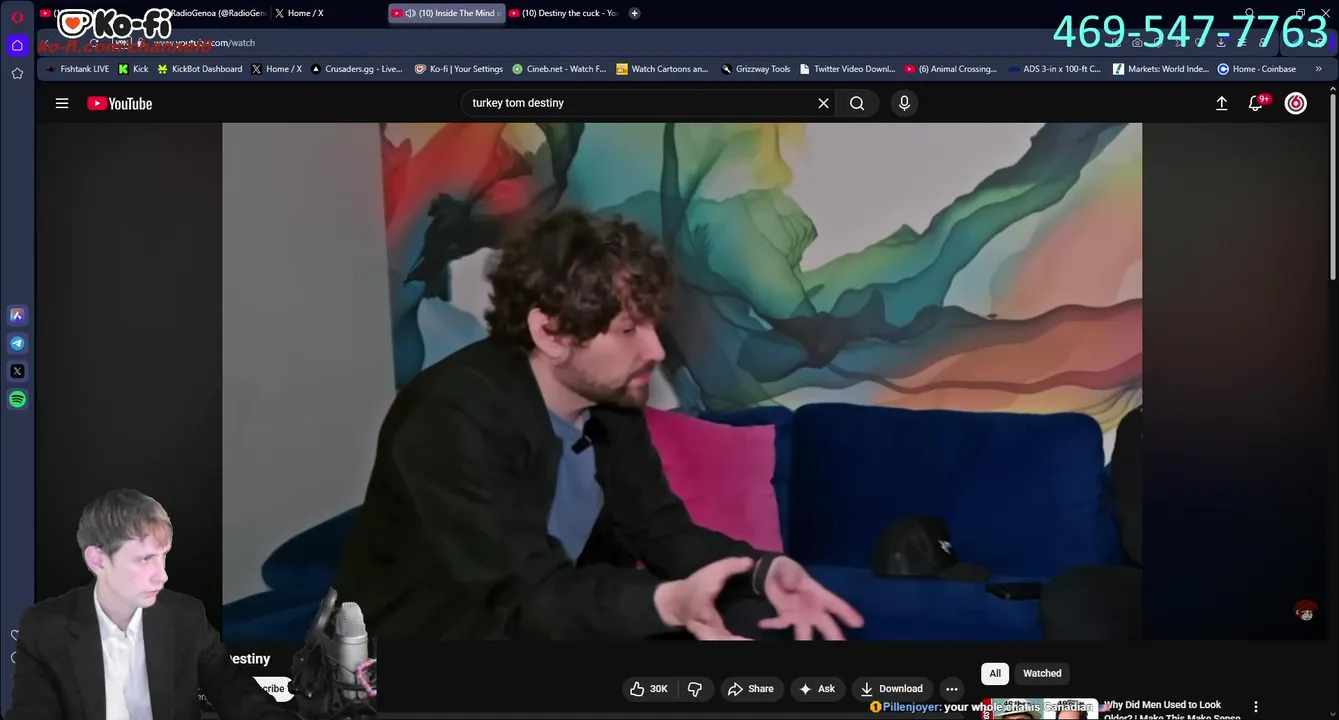Mute the tab via the speaker icon
1339x720 pixels.
click(410, 13)
